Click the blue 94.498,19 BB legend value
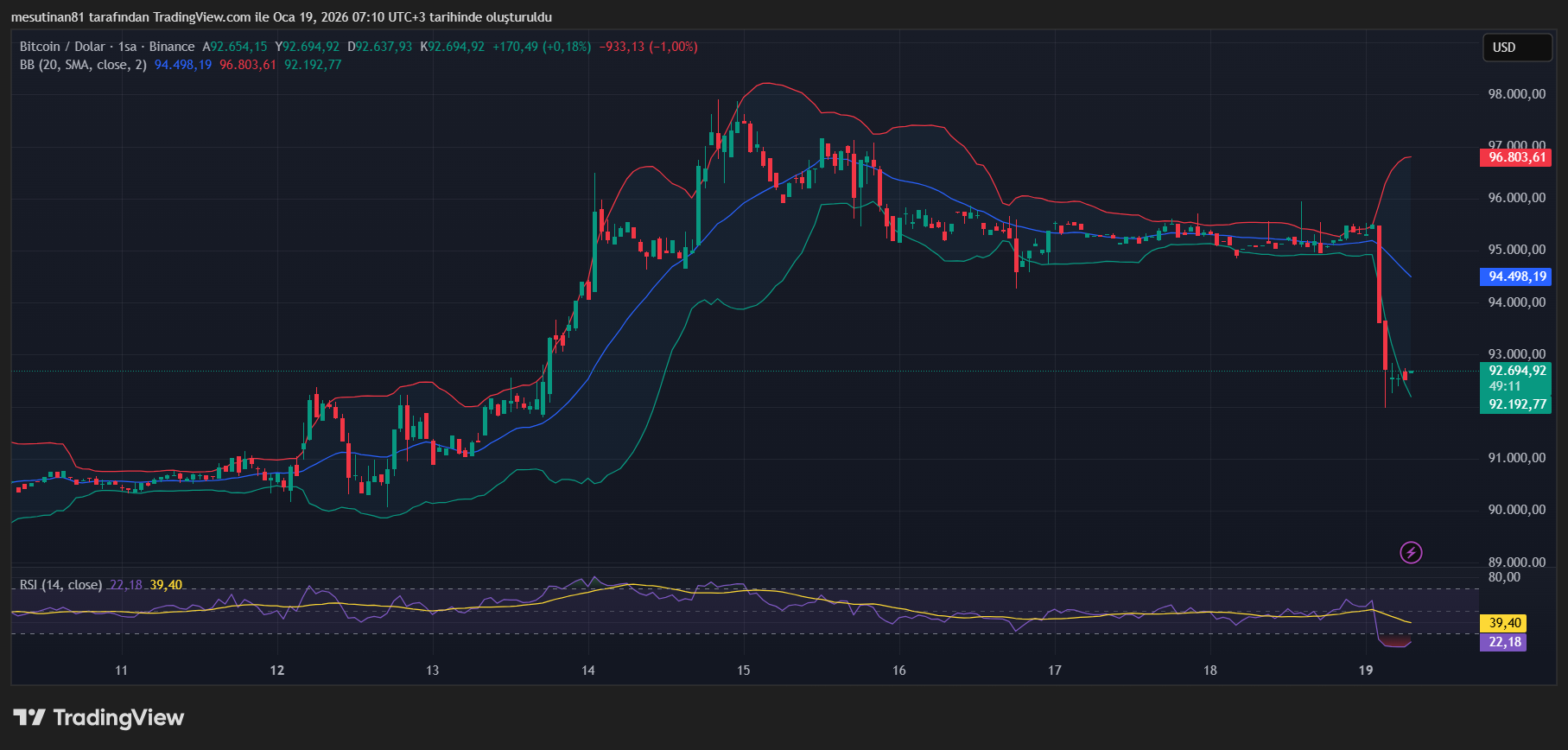Screen dimensions: 1568x750 click(x=183, y=65)
